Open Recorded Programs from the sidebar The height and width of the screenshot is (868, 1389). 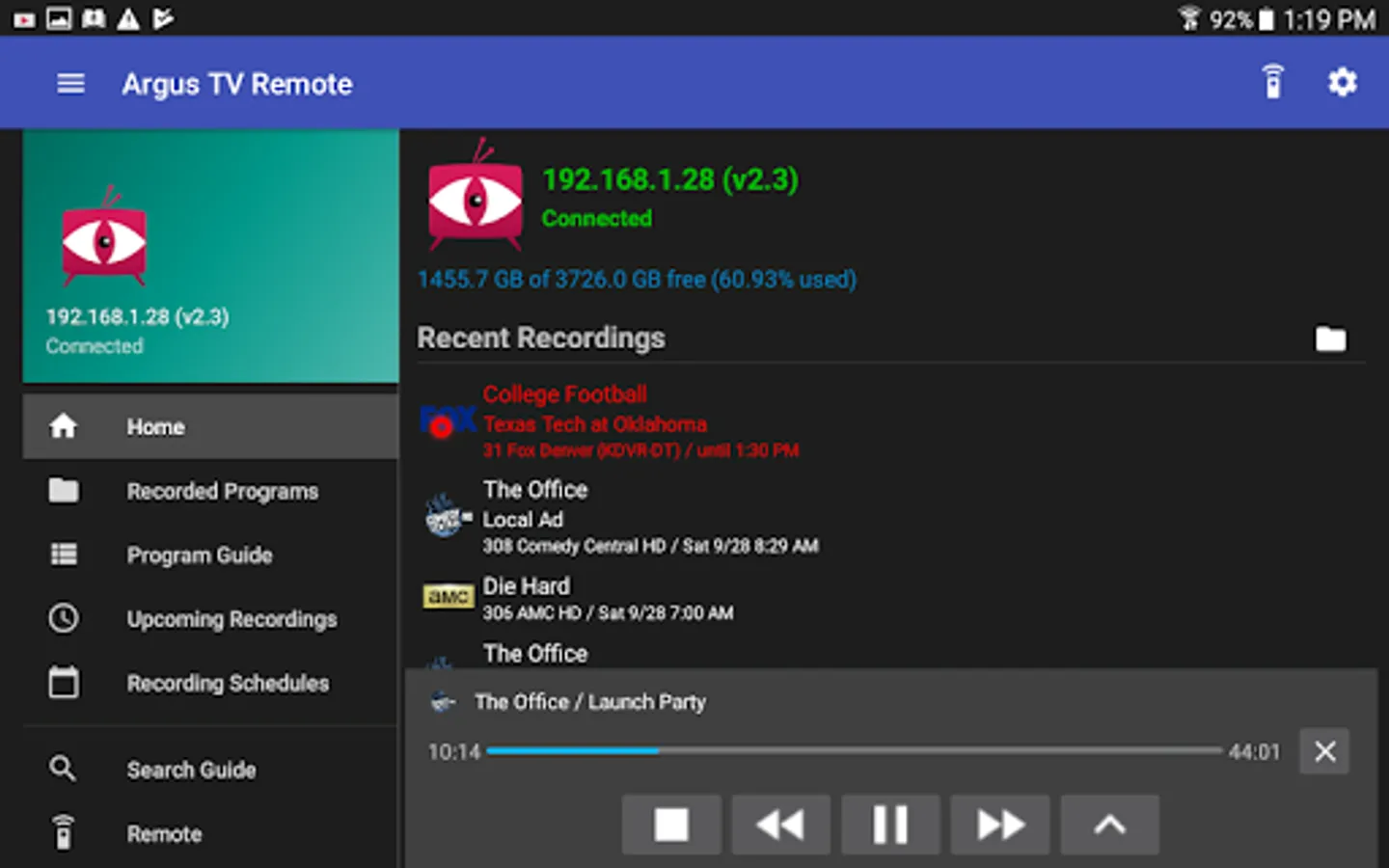tap(210, 491)
